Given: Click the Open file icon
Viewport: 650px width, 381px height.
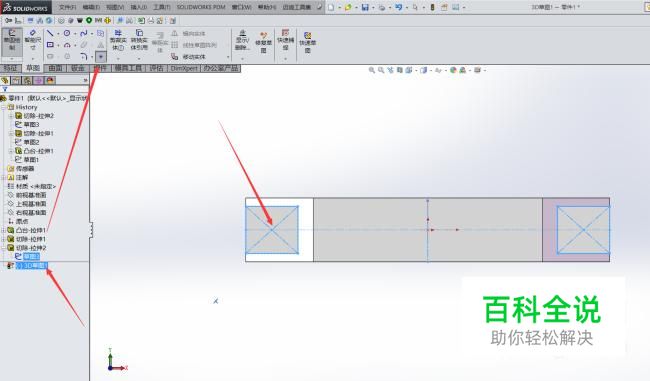Looking at the screenshot, I should (348, 7).
